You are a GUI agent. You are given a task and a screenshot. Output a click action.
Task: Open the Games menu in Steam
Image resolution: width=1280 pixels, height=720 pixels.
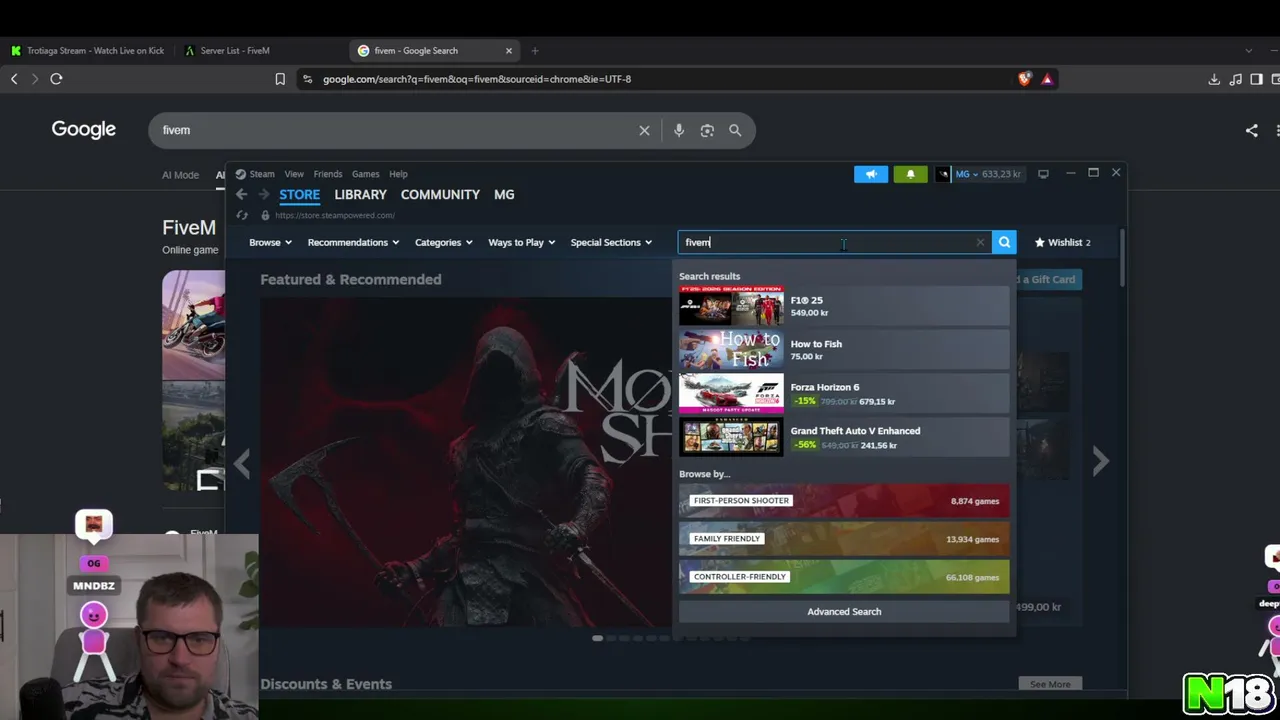(365, 174)
